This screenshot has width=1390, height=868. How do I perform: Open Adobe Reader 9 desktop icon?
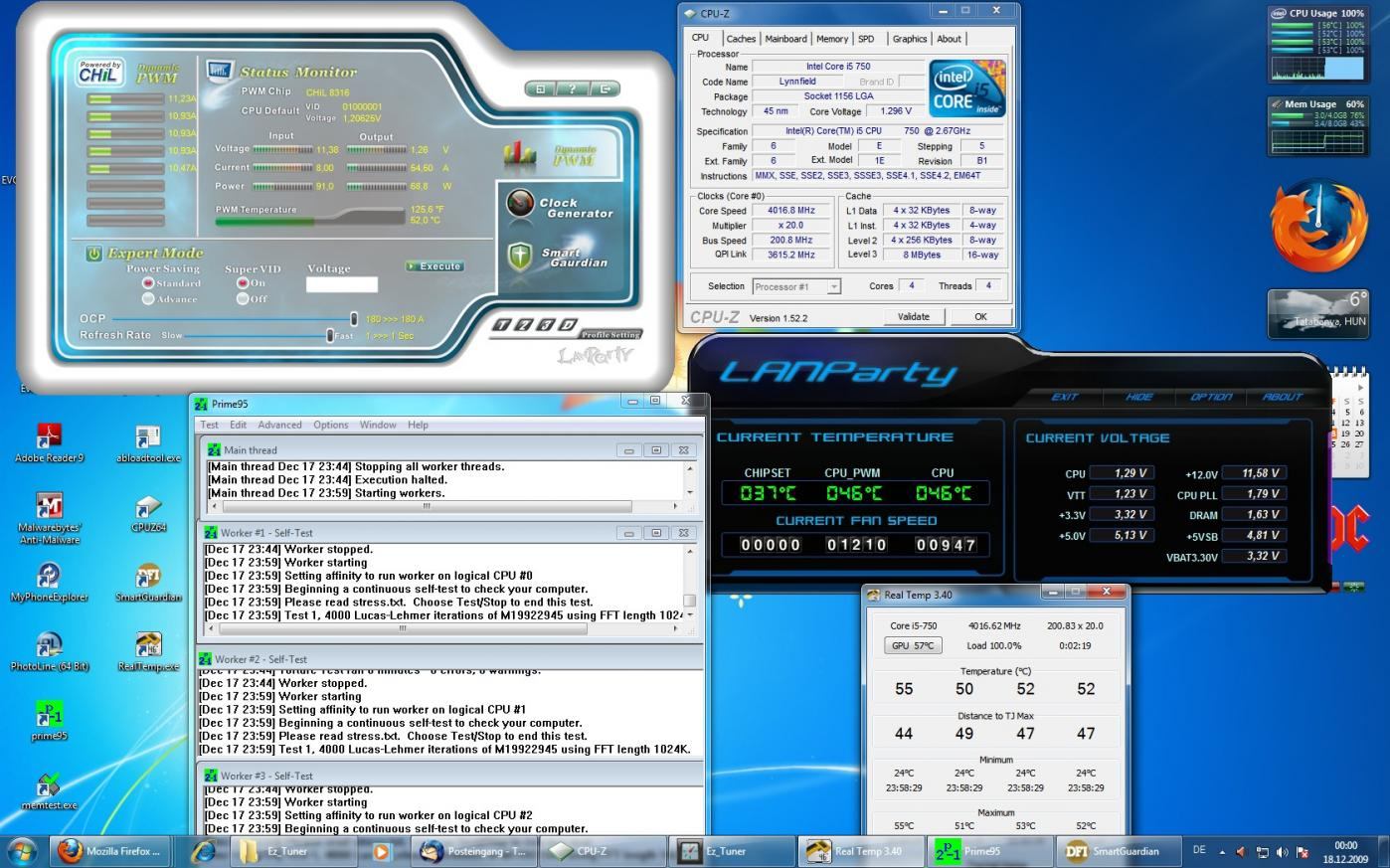point(49,442)
